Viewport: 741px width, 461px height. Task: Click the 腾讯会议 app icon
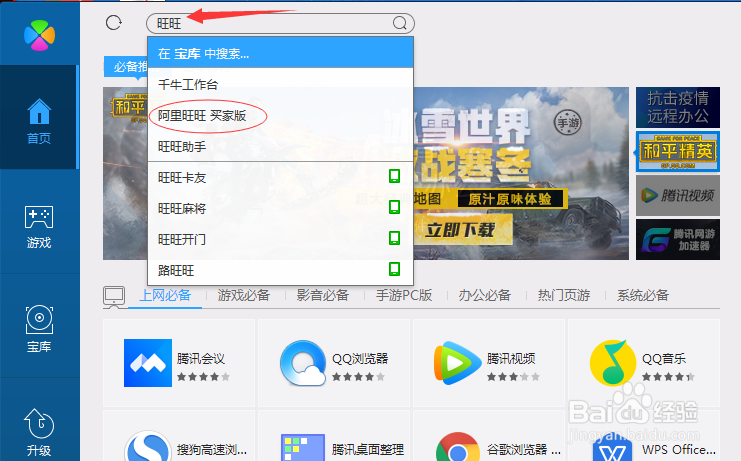coord(148,363)
